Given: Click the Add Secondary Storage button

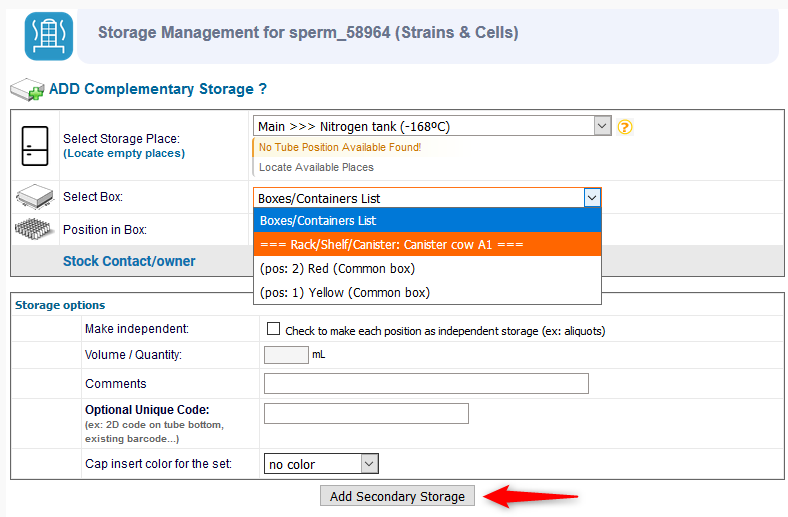Looking at the screenshot, I should tap(397, 496).
